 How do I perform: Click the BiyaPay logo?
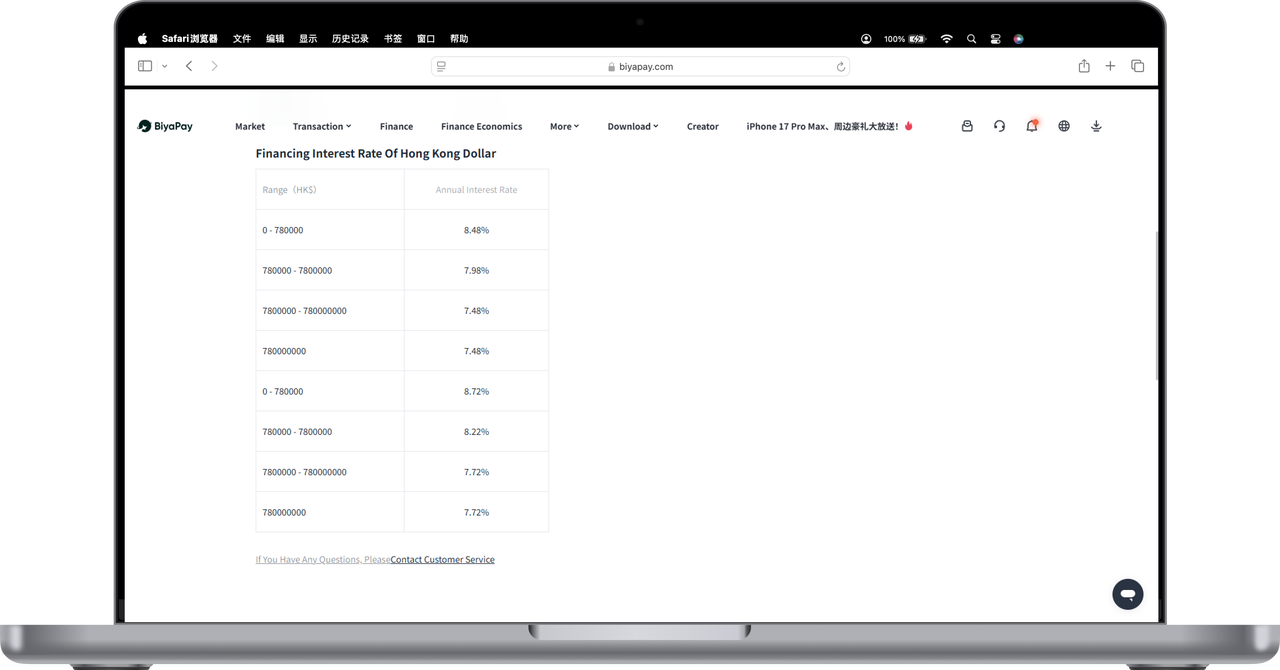(166, 126)
